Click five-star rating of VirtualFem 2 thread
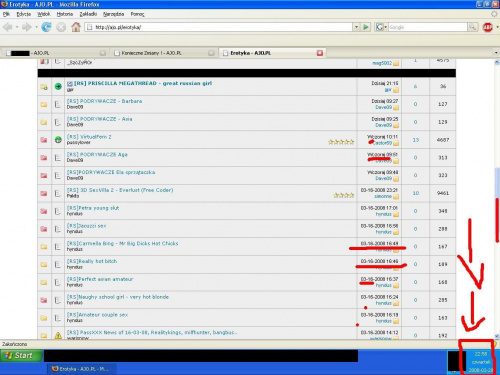500x375 pixels. pos(341,142)
